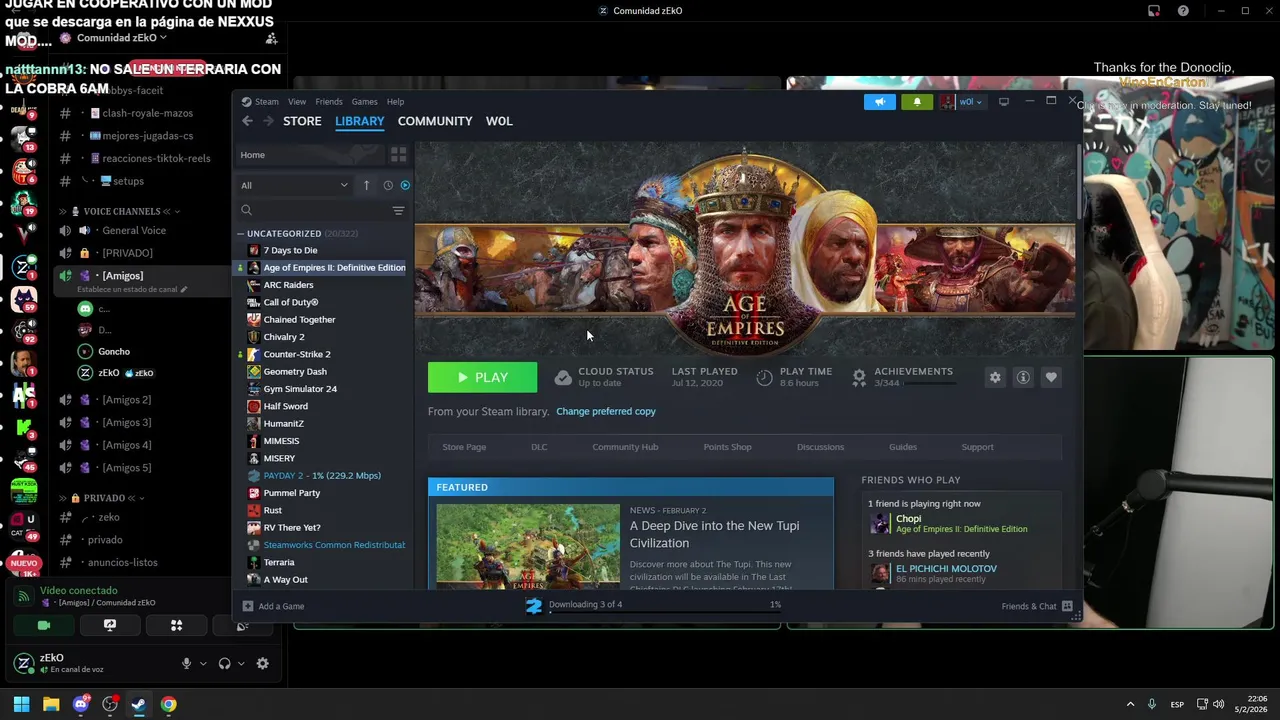The image size is (1280, 720).
Task: Open Friends & Chat at bottom right
Action: (1036, 606)
